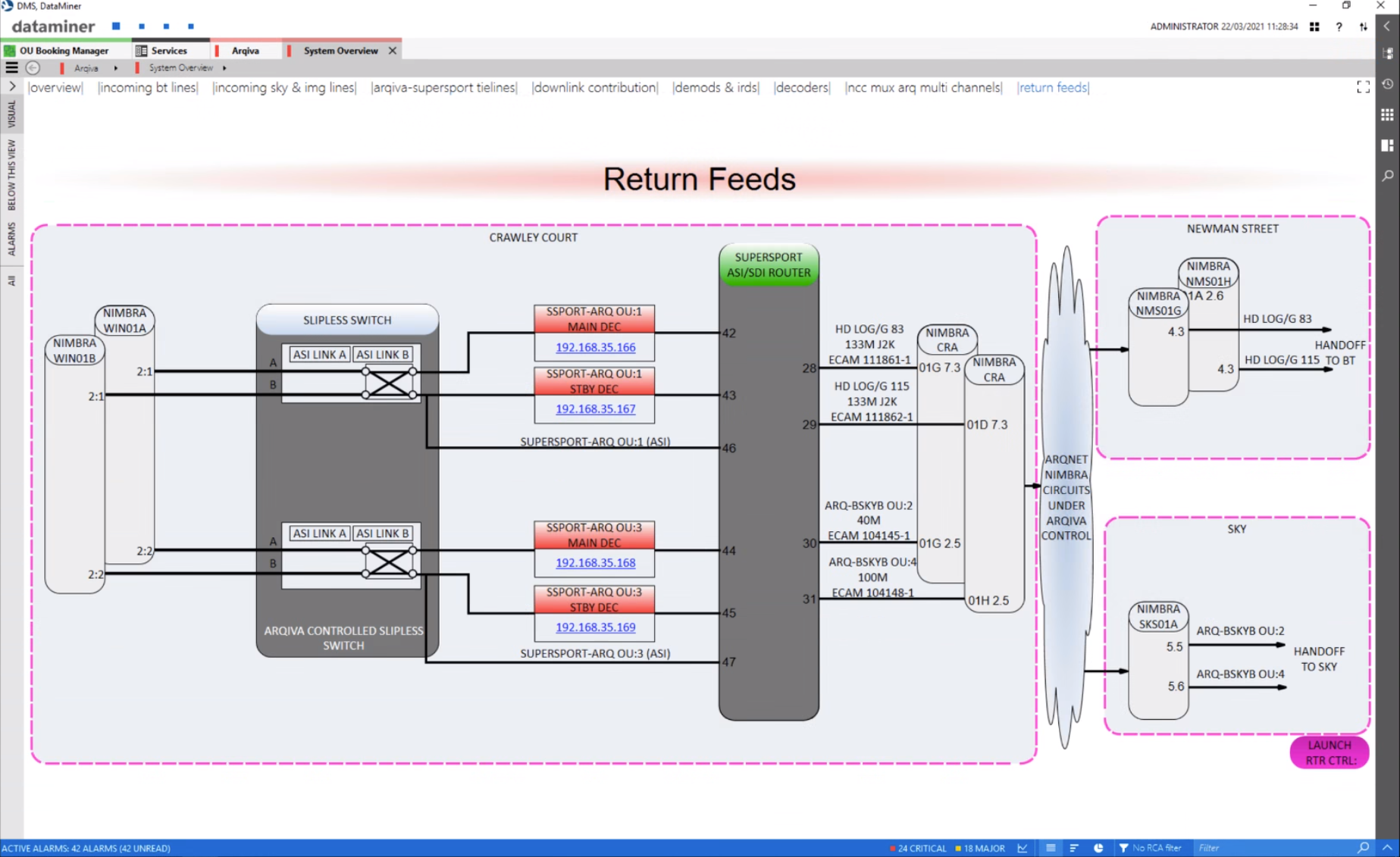Switch to the Arqiva tab
The height and width of the screenshot is (857, 1400).
[245, 51]
